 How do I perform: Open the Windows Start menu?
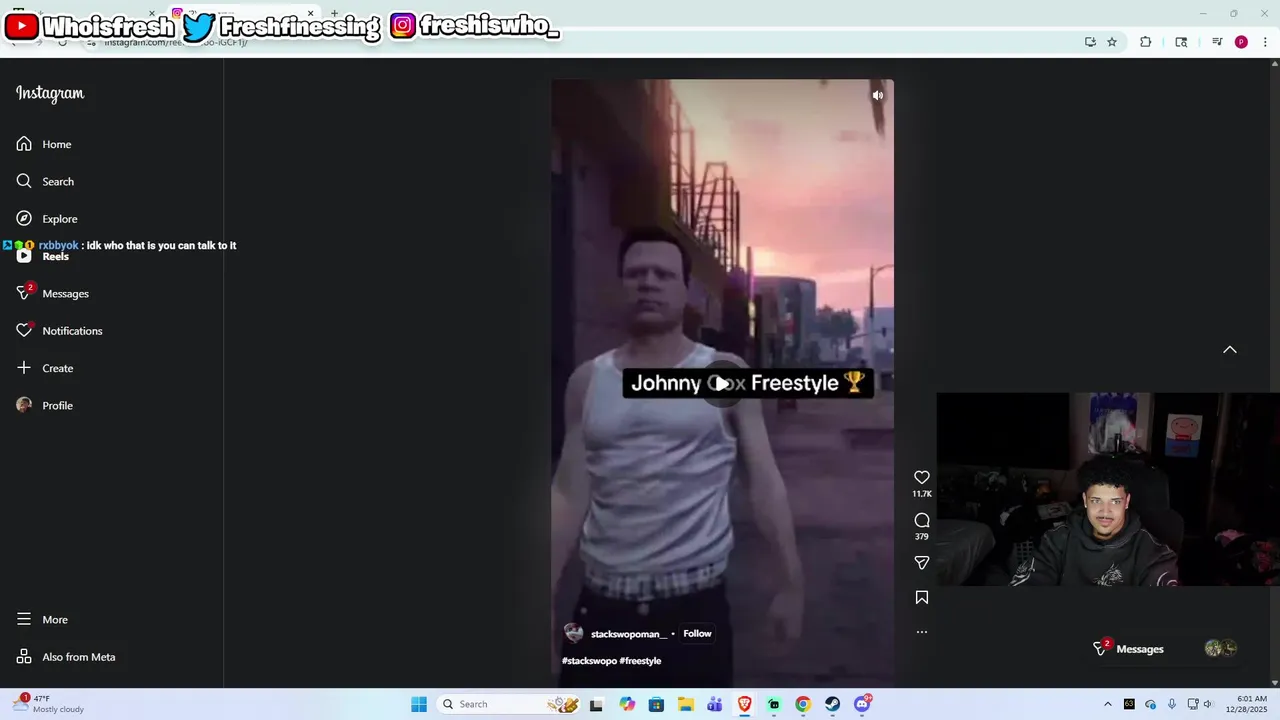(419, 704)
